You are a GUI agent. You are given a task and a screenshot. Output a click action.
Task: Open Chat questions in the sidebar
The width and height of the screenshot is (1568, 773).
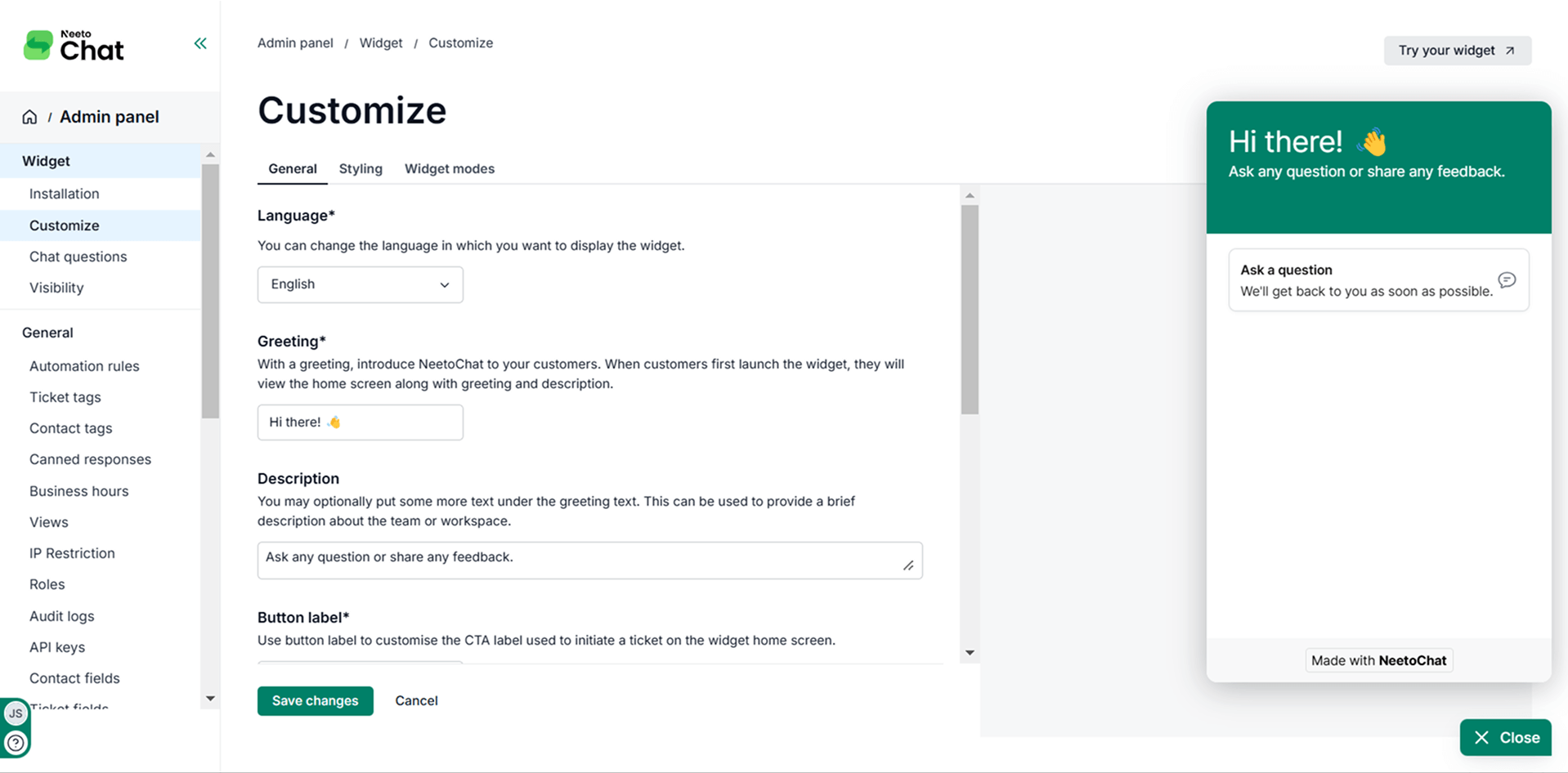click(78, 257)
